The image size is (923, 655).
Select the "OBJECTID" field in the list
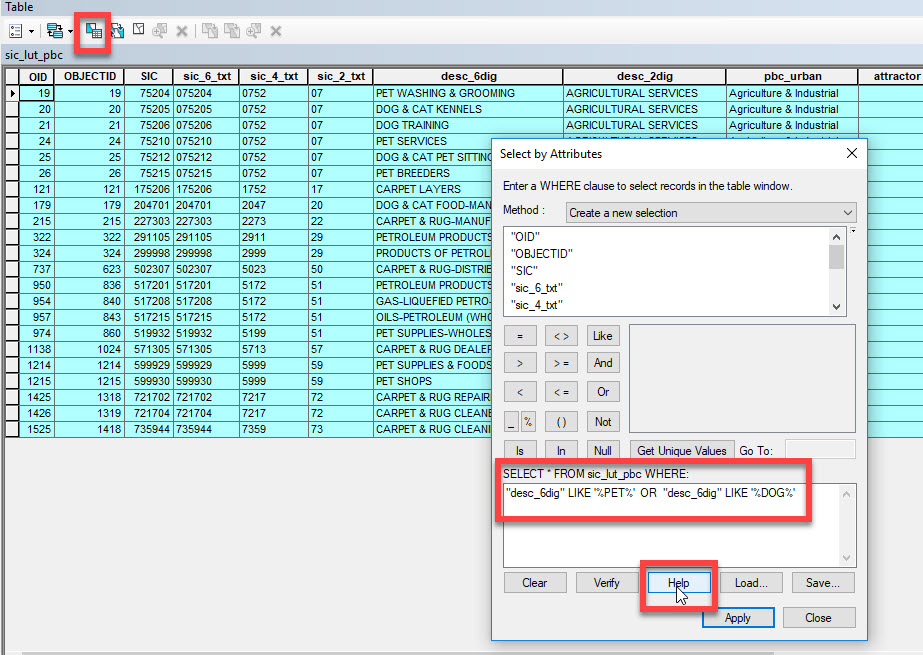(x=542, y=254)
